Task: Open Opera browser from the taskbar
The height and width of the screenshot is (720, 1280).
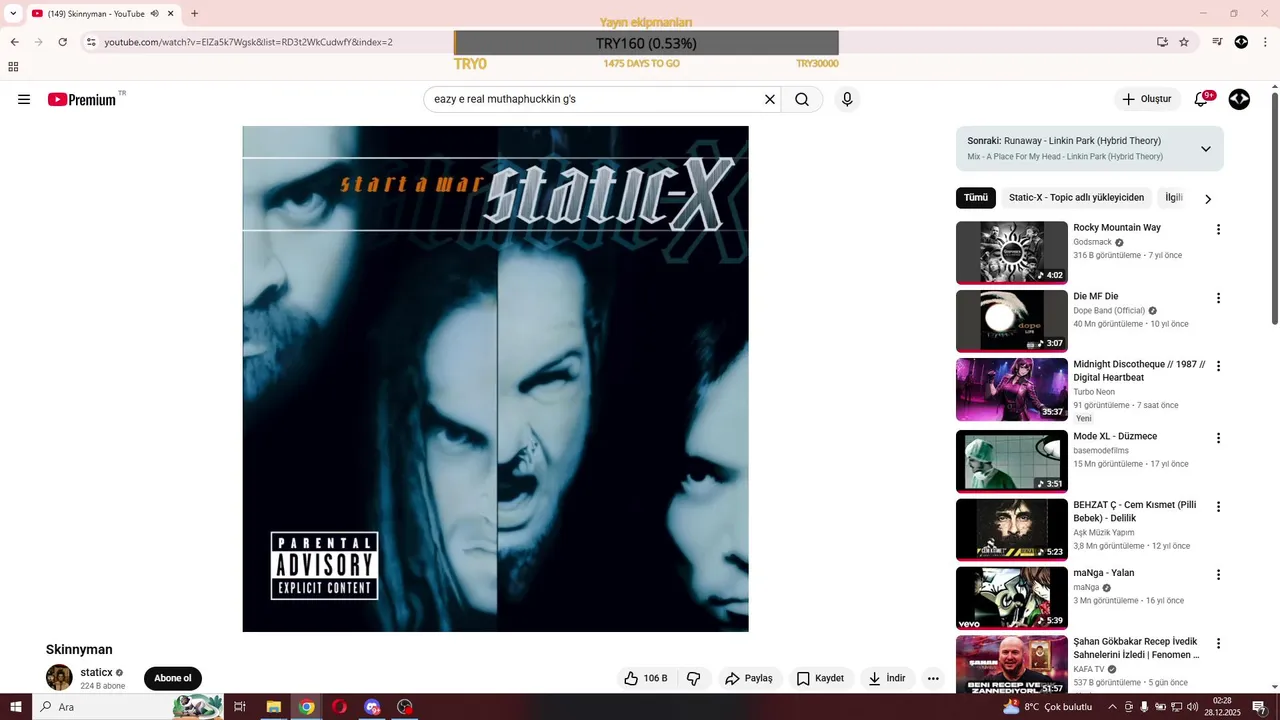Action: click(x=340, y=707)
